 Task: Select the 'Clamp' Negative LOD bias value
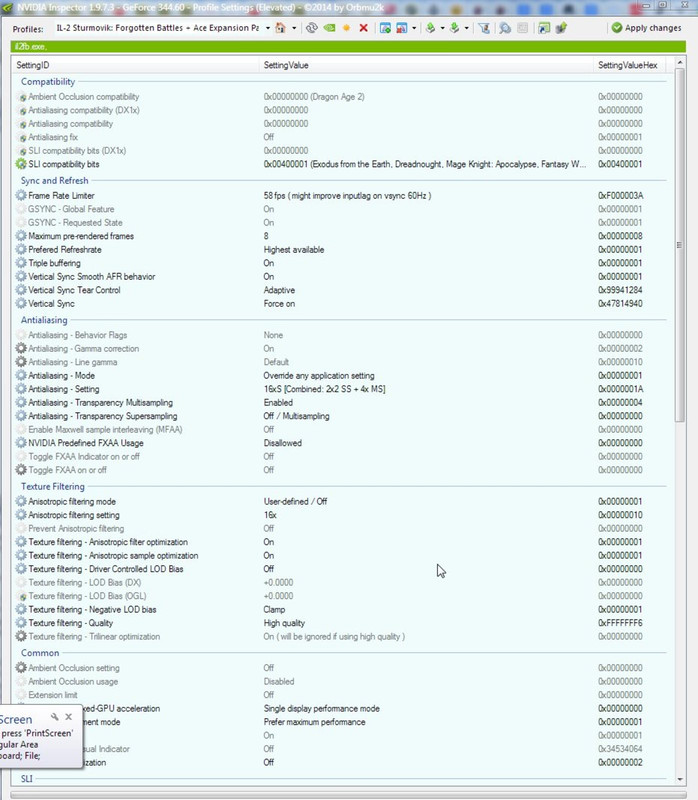pos(275,609)
